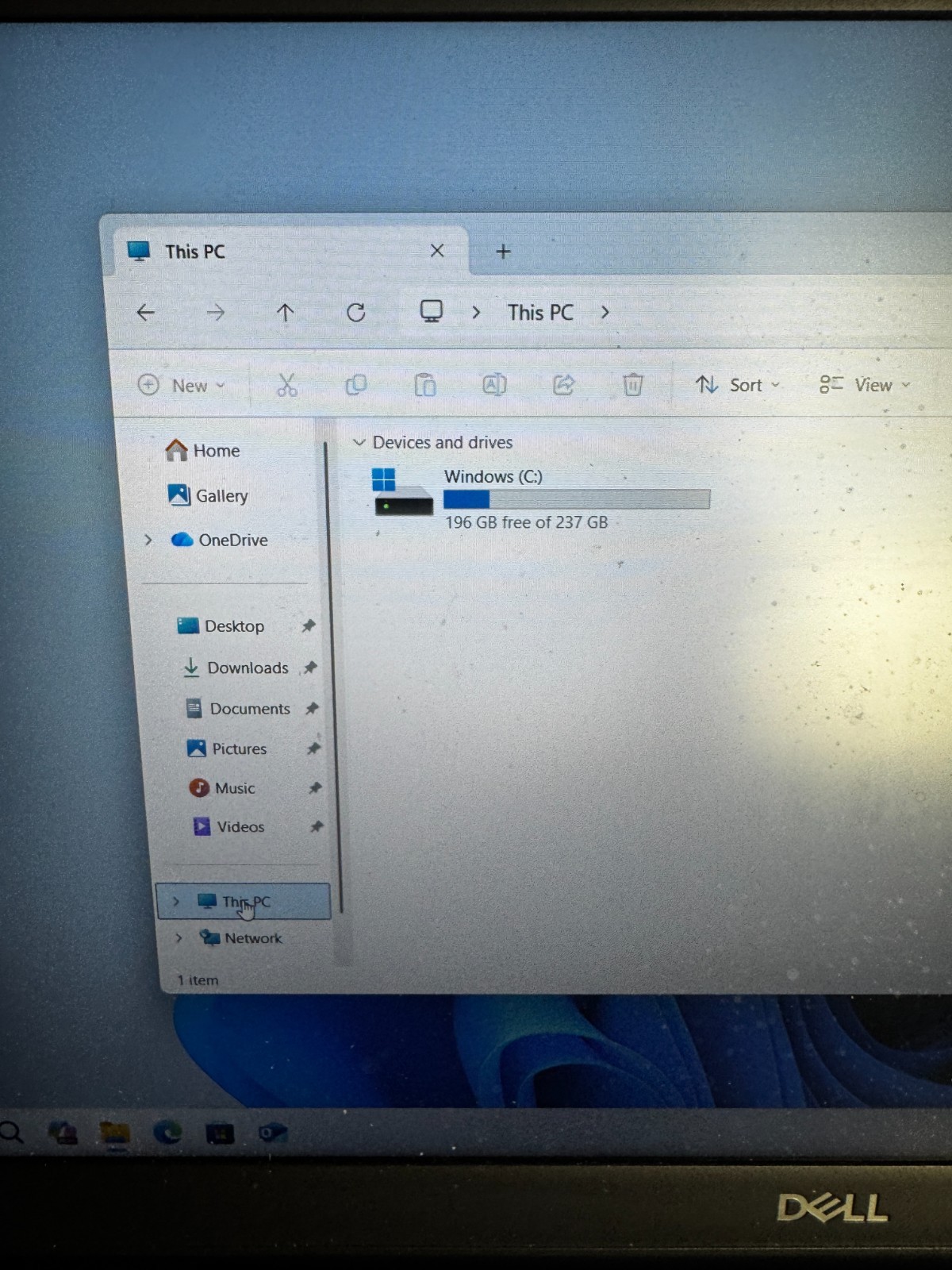Click the 196 GB free of 237 GB text
Viewport: 952px width, 1270px height.
point(527,522)
